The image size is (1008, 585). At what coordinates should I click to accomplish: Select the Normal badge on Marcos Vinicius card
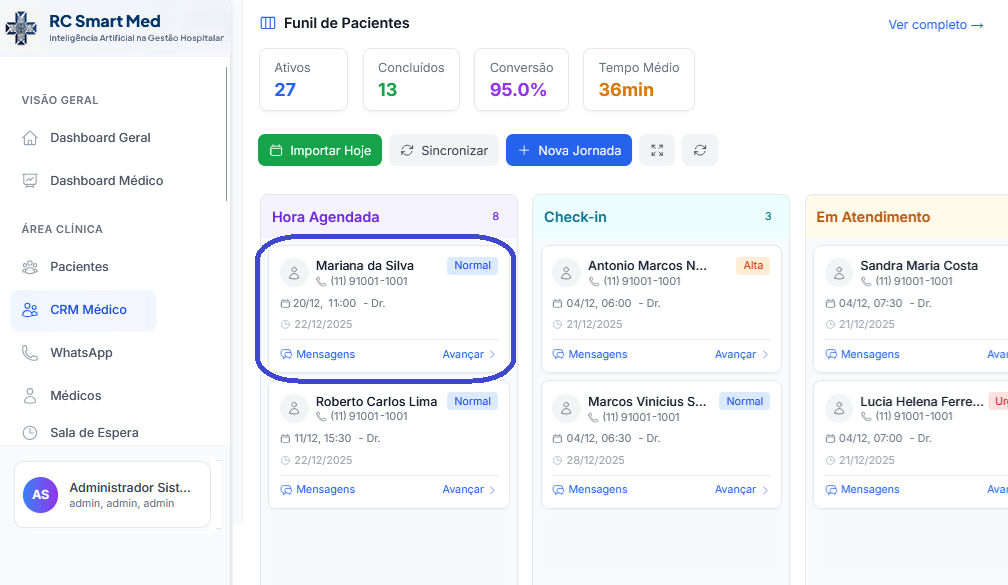744,401
